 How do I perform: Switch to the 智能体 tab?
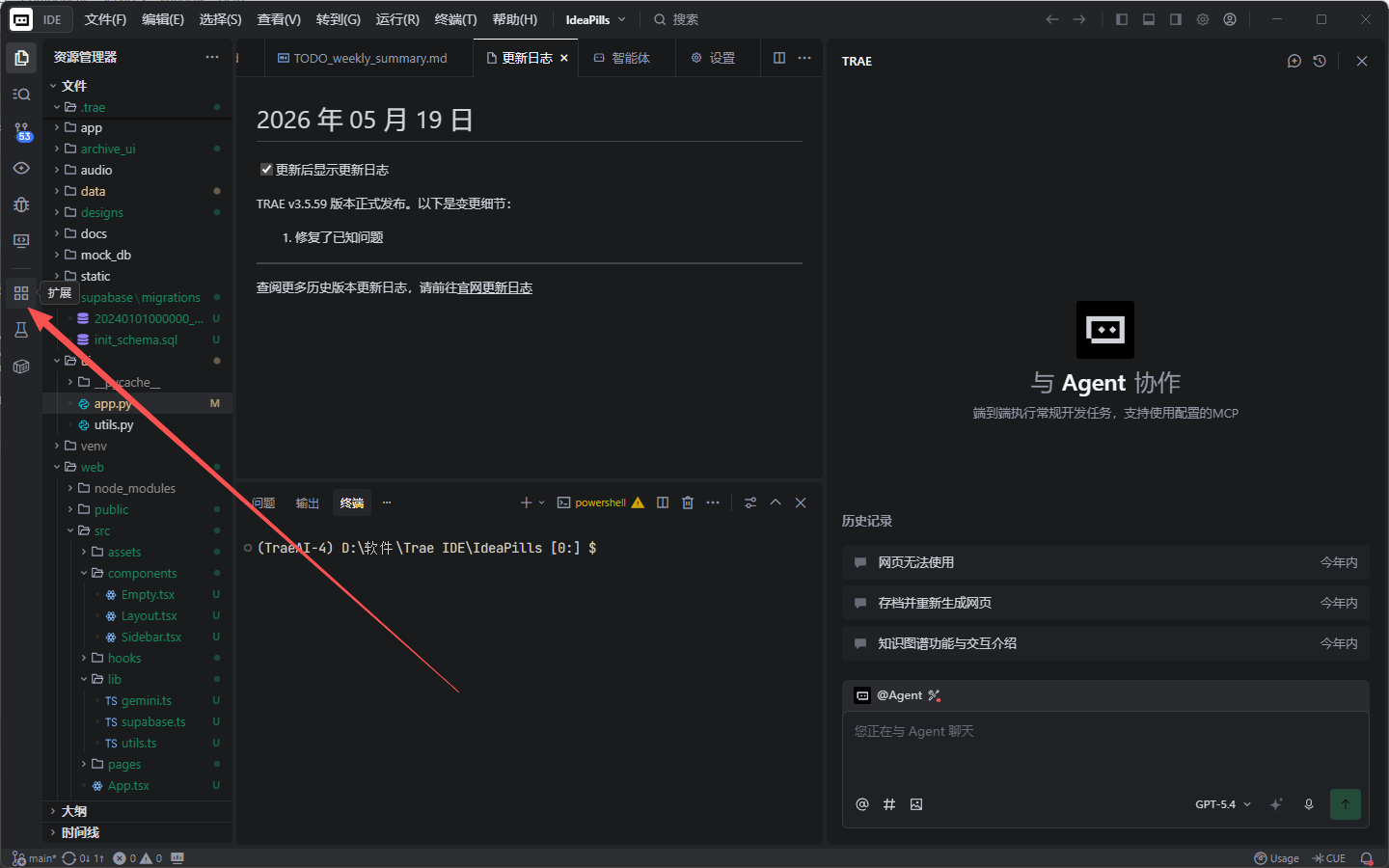(621, 58)
